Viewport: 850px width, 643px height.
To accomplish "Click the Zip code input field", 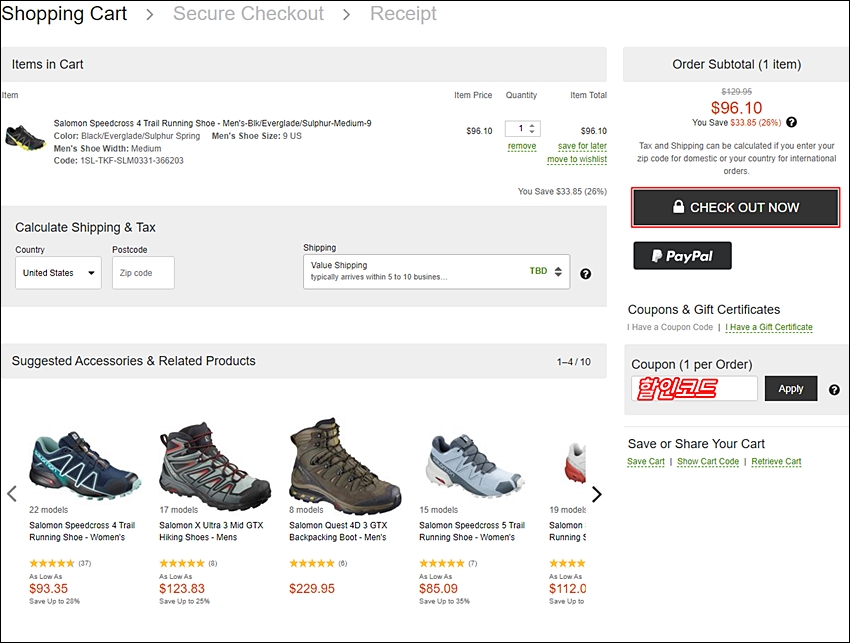I will 143,273.
